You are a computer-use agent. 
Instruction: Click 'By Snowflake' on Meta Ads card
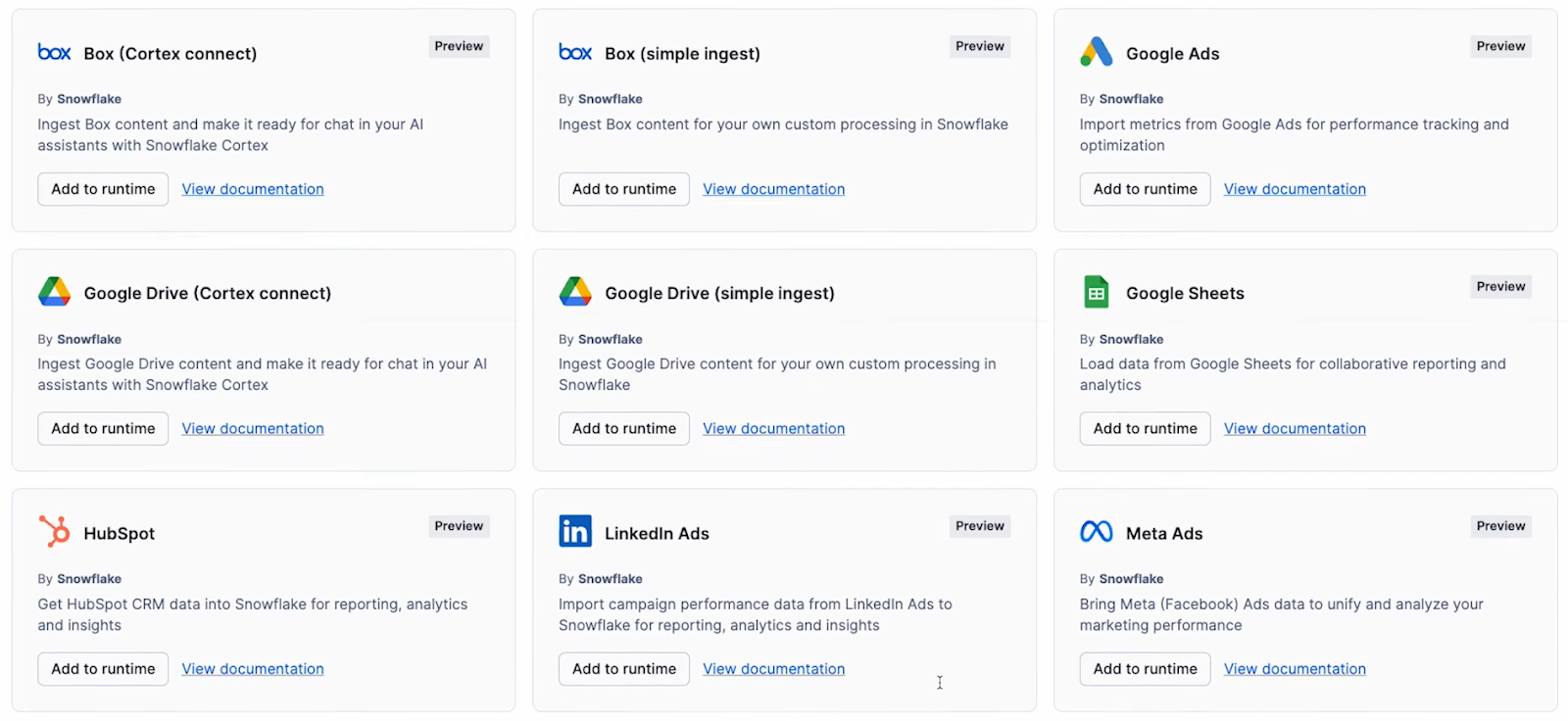1121,579
